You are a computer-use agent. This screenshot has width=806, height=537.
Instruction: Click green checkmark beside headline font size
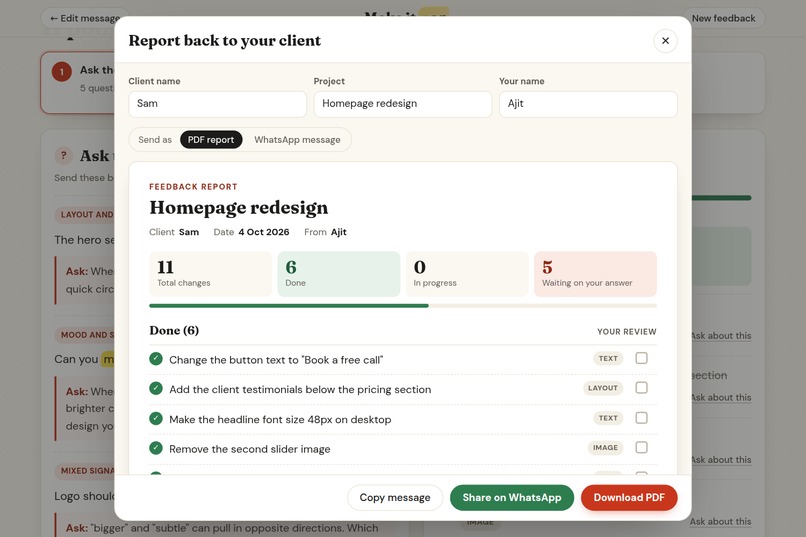(156, 419)
